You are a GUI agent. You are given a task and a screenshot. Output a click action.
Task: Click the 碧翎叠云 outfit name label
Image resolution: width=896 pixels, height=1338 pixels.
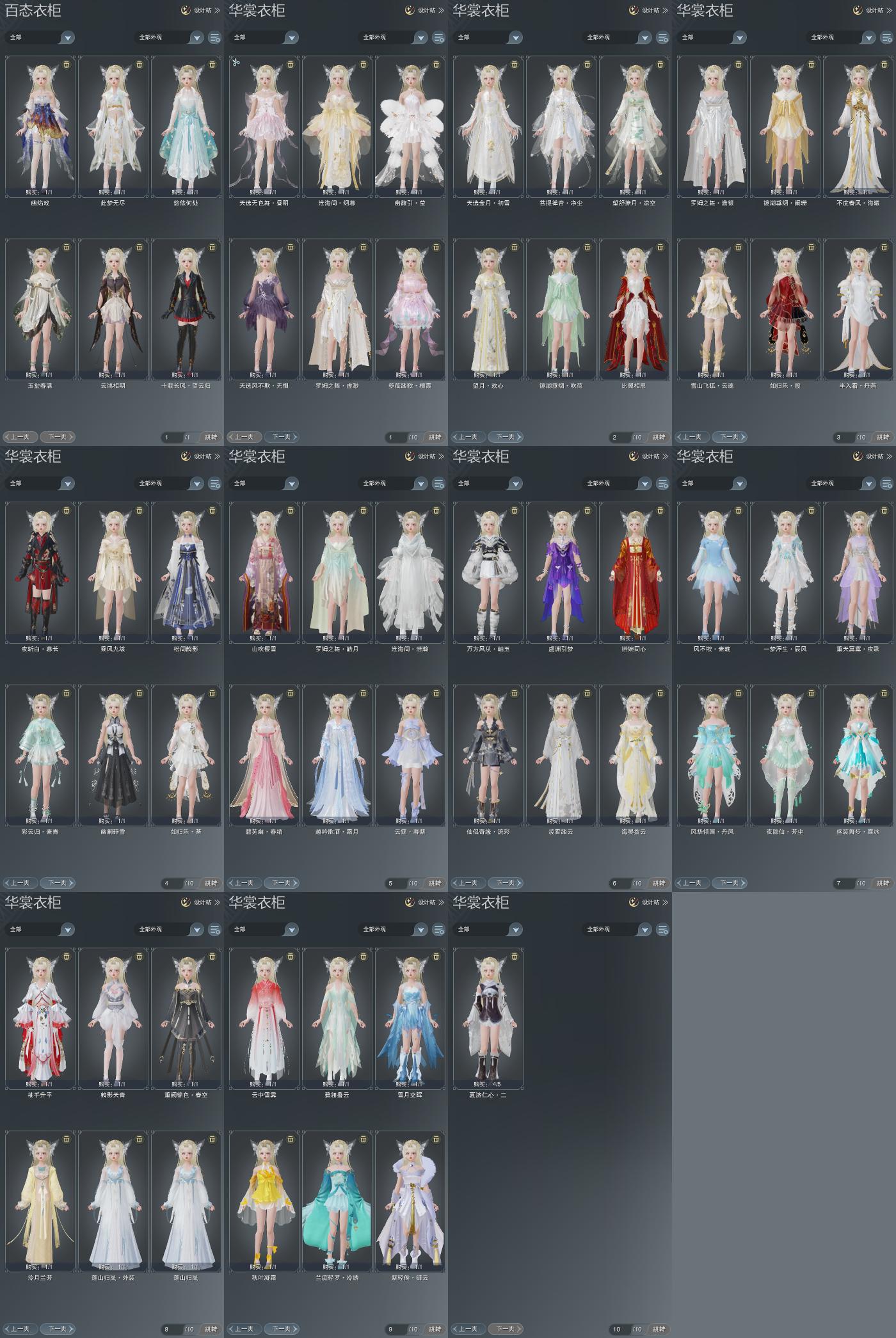coord(337,1095)
